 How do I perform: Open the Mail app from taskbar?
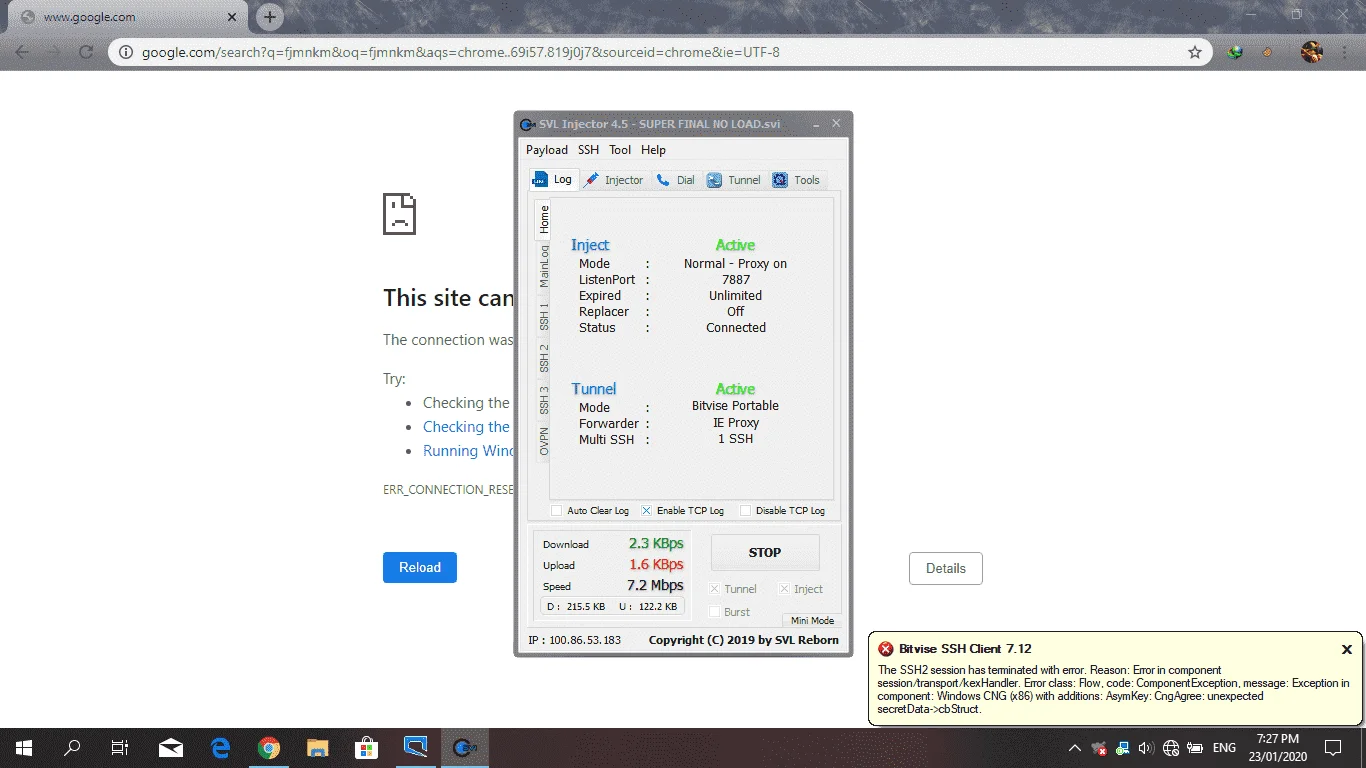[x=171, y=747]
